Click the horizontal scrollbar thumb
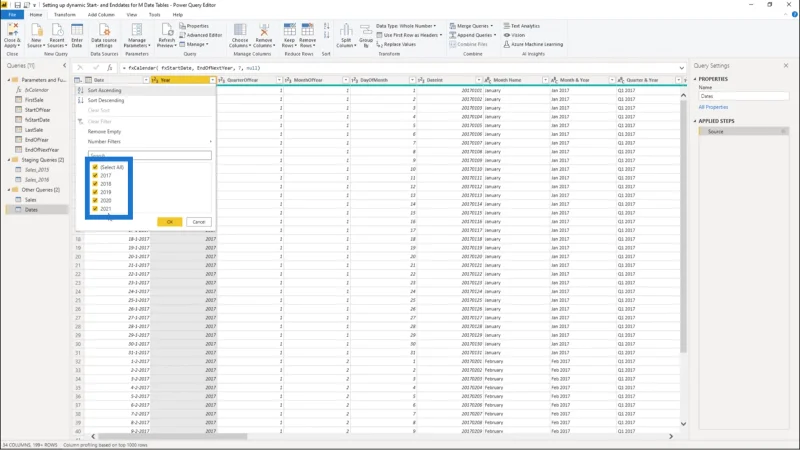 pyautogui.click(x=172, y=436)
